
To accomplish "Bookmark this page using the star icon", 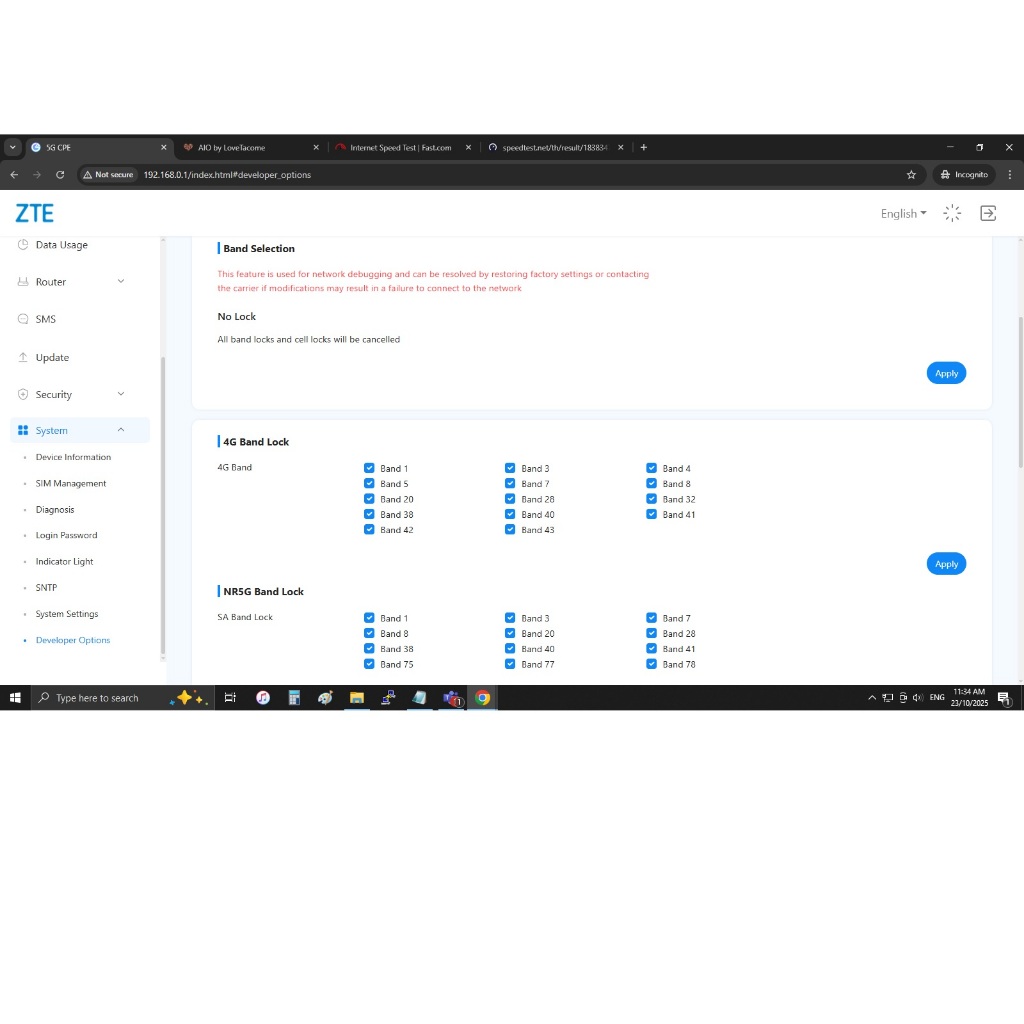I will point(911,175).
